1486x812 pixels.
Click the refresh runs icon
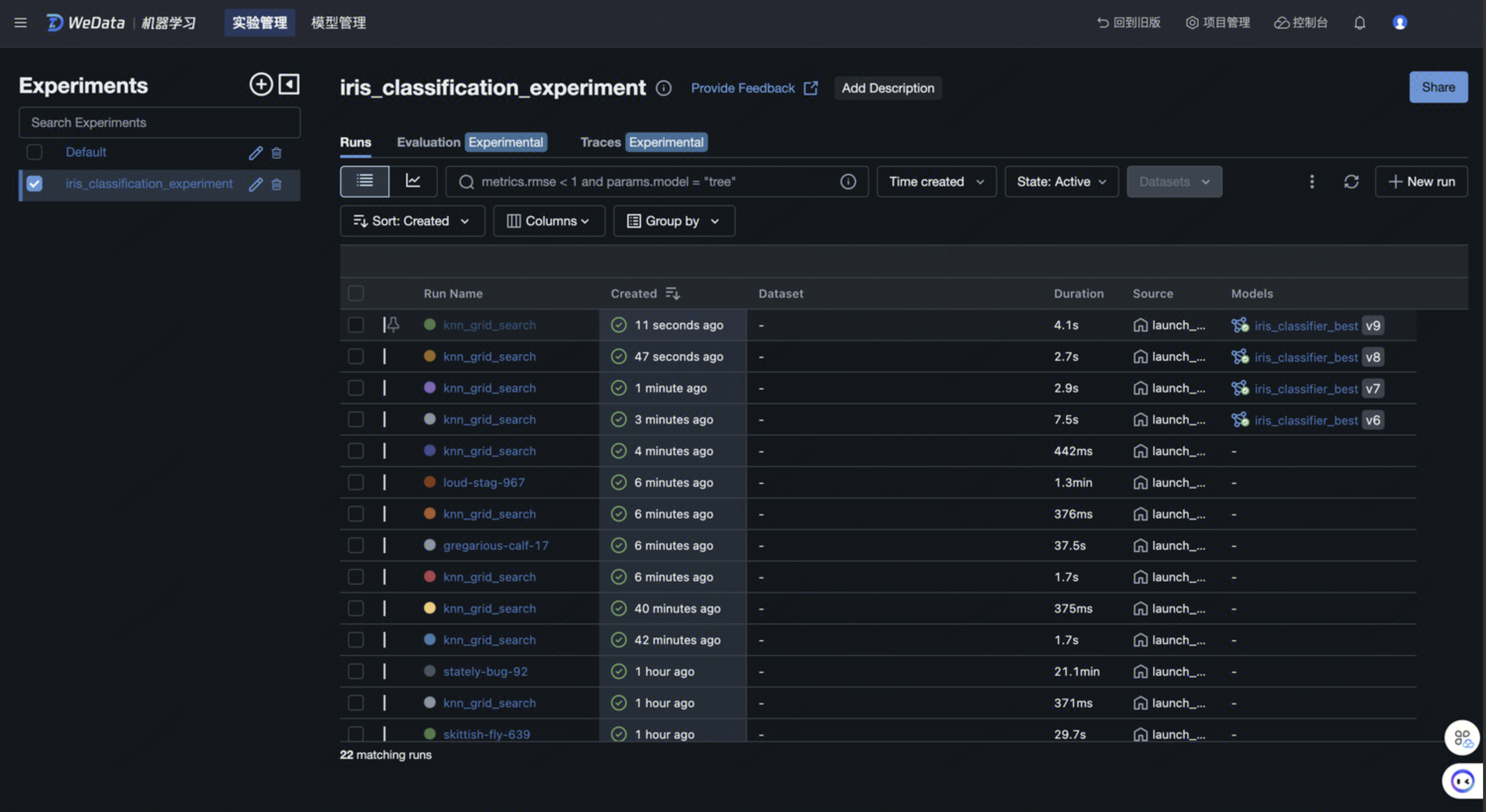pyautogui.click(x=1351, y=182)
